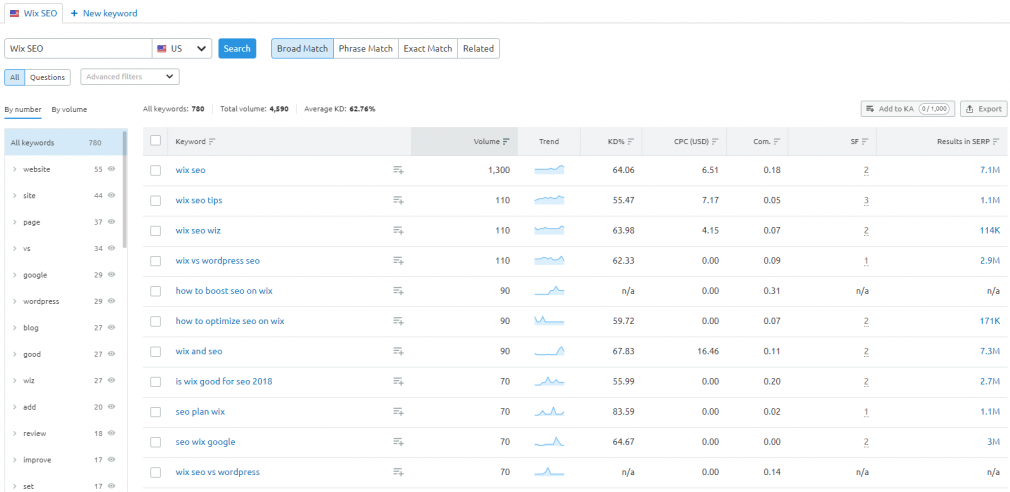Screen dimensions: 1010x492
Task: Click the keyword search input field
Action: click(x=78, y=48)
